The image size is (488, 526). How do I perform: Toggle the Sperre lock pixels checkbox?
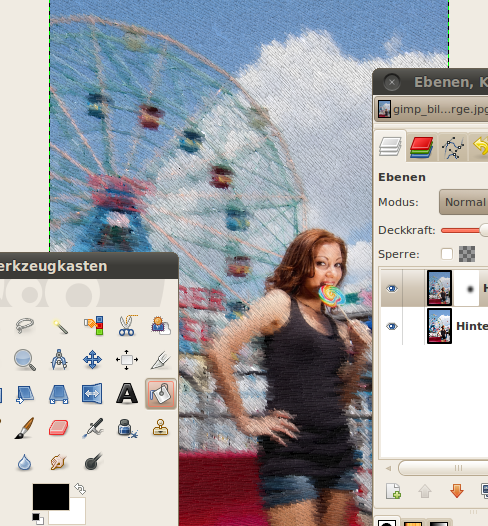click(x=447, y=254)
